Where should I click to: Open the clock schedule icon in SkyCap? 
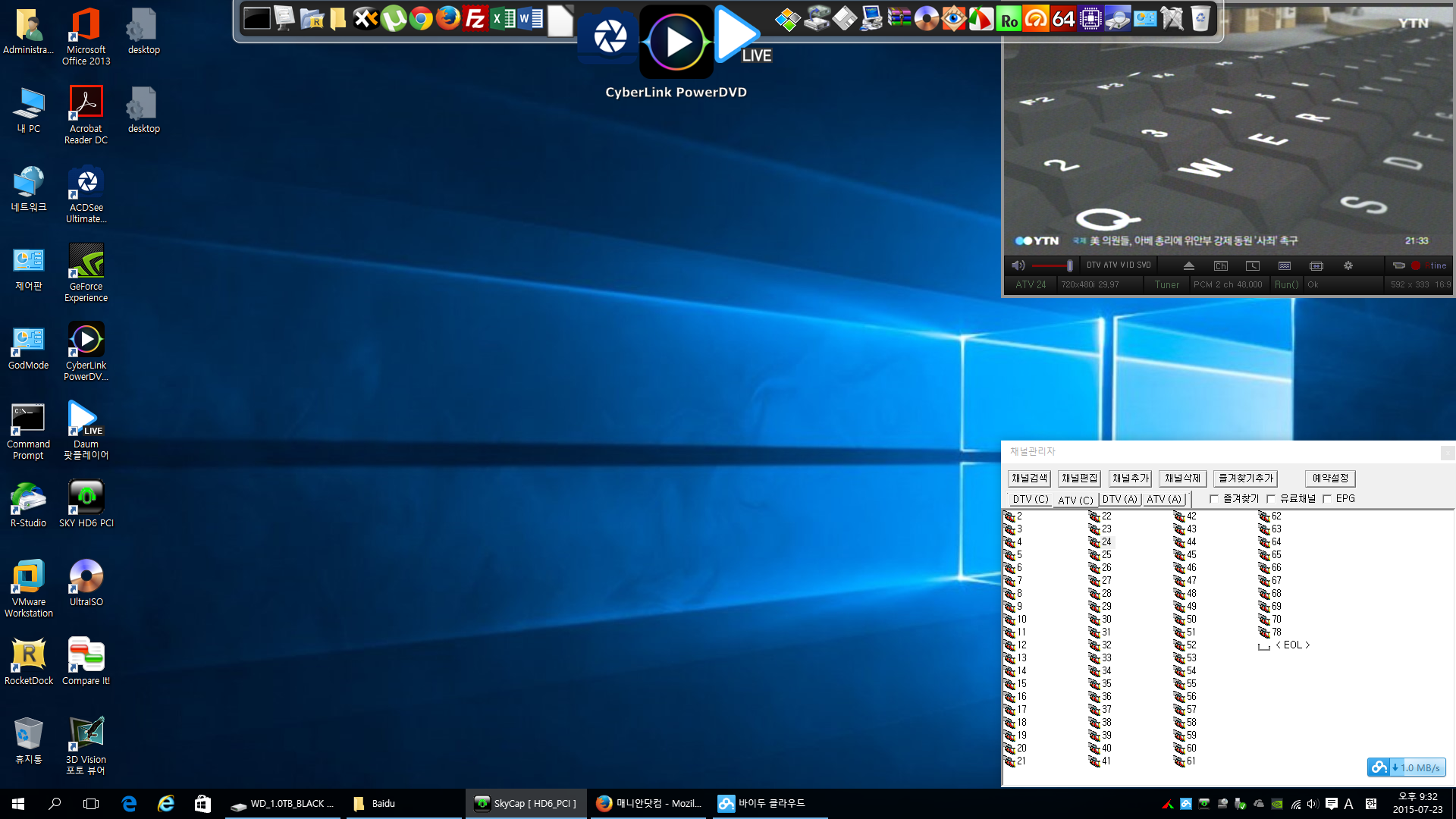[1253, 265]
